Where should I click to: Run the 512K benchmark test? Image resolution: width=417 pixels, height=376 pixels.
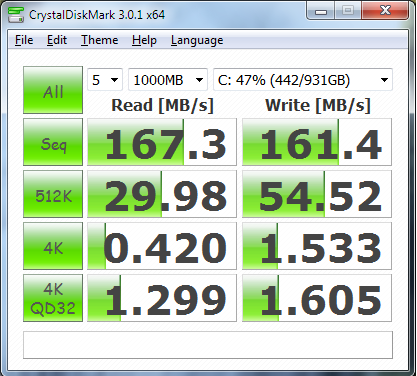tap(53, 194)
